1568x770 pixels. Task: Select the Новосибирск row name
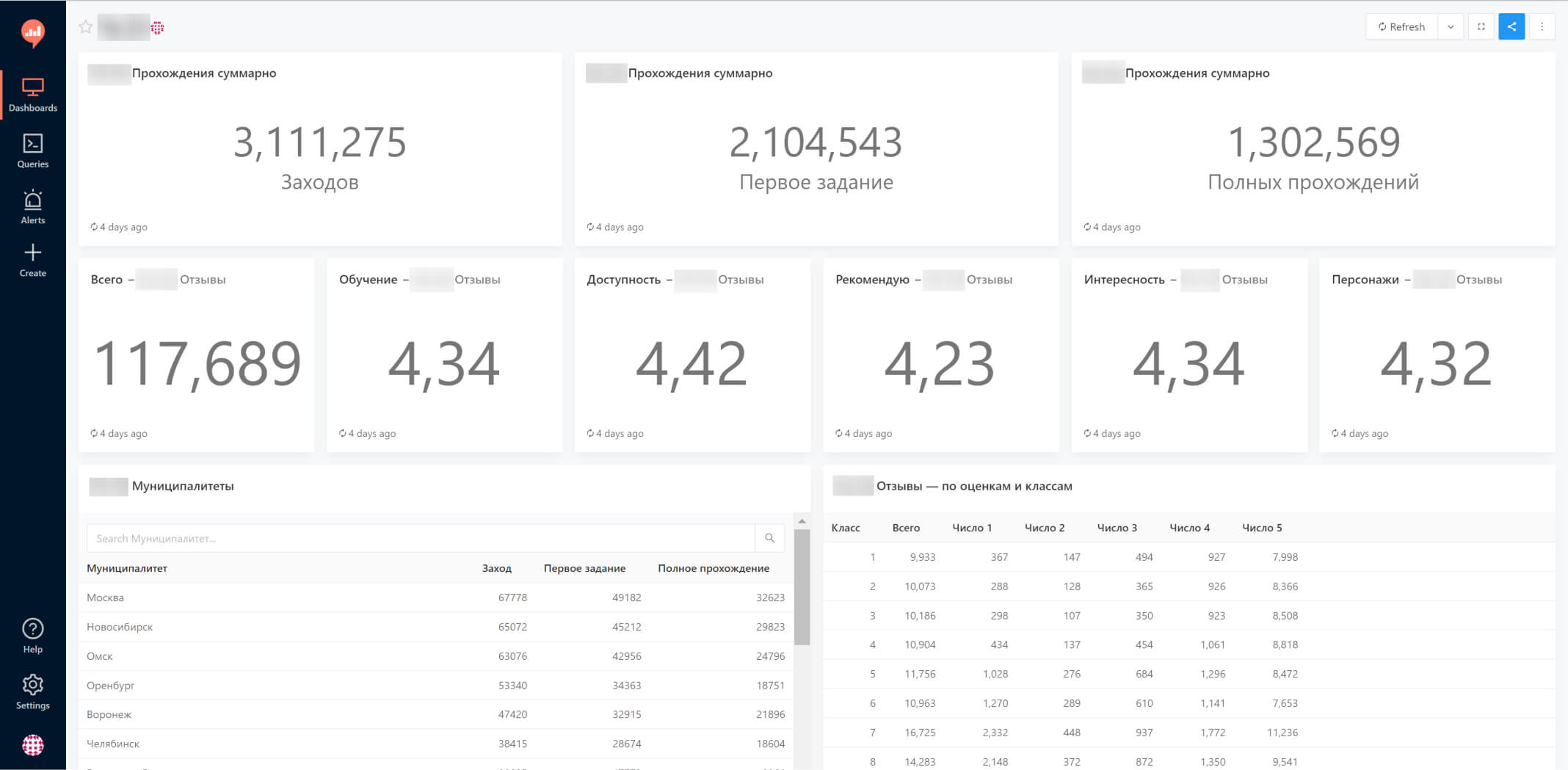point(120,627)
